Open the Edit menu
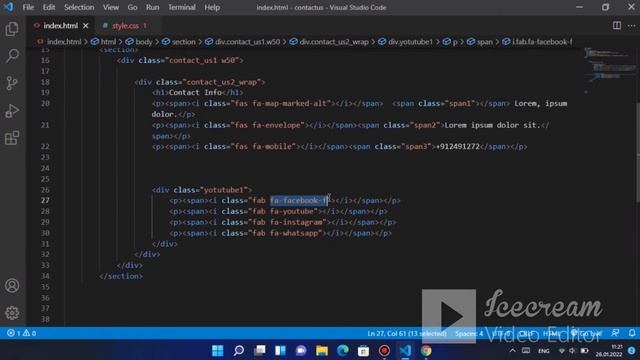 (49, 7)
